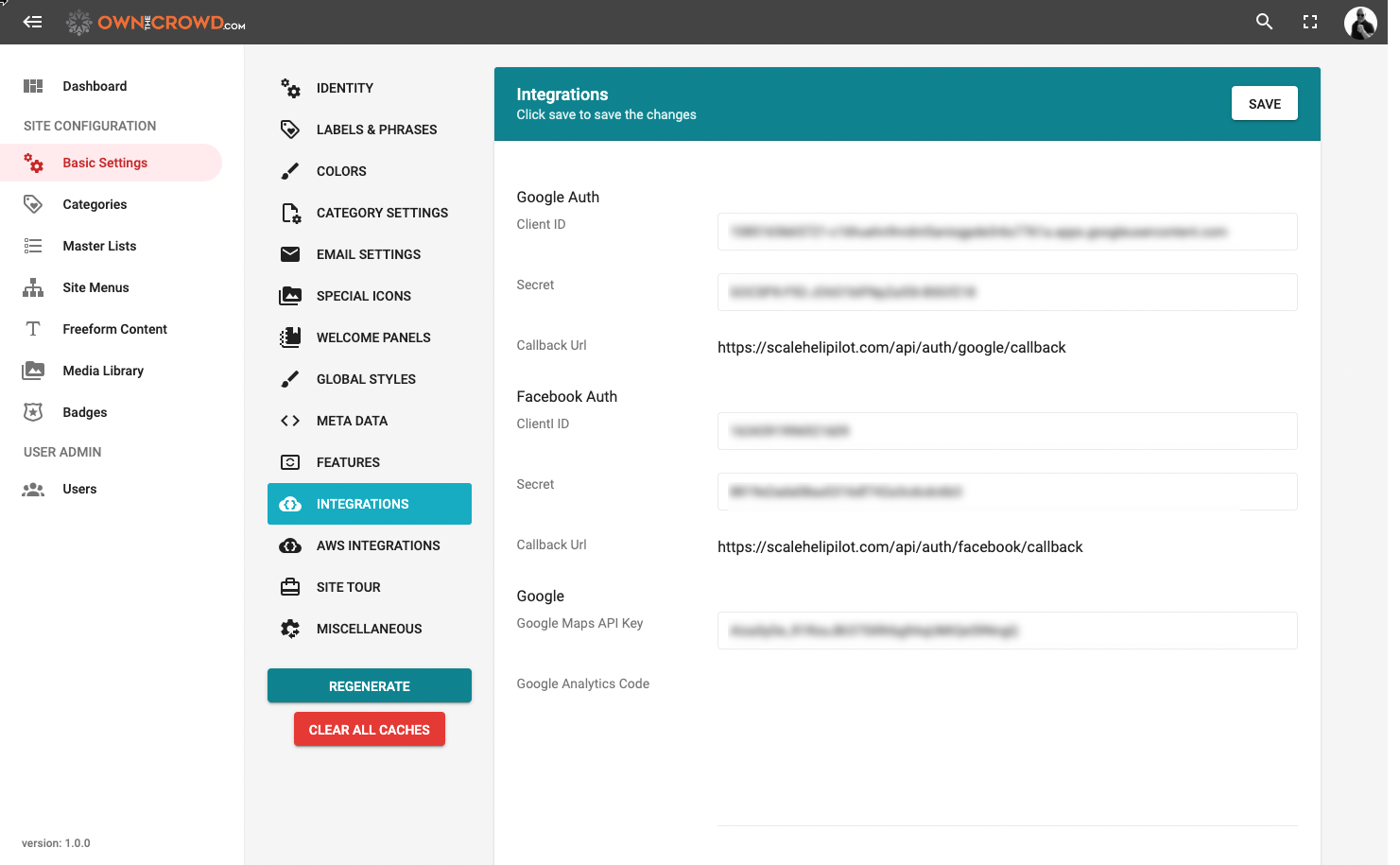Switch to Welcome Panels section
The image size is (1400, 865).
click(x=373, y=337)
